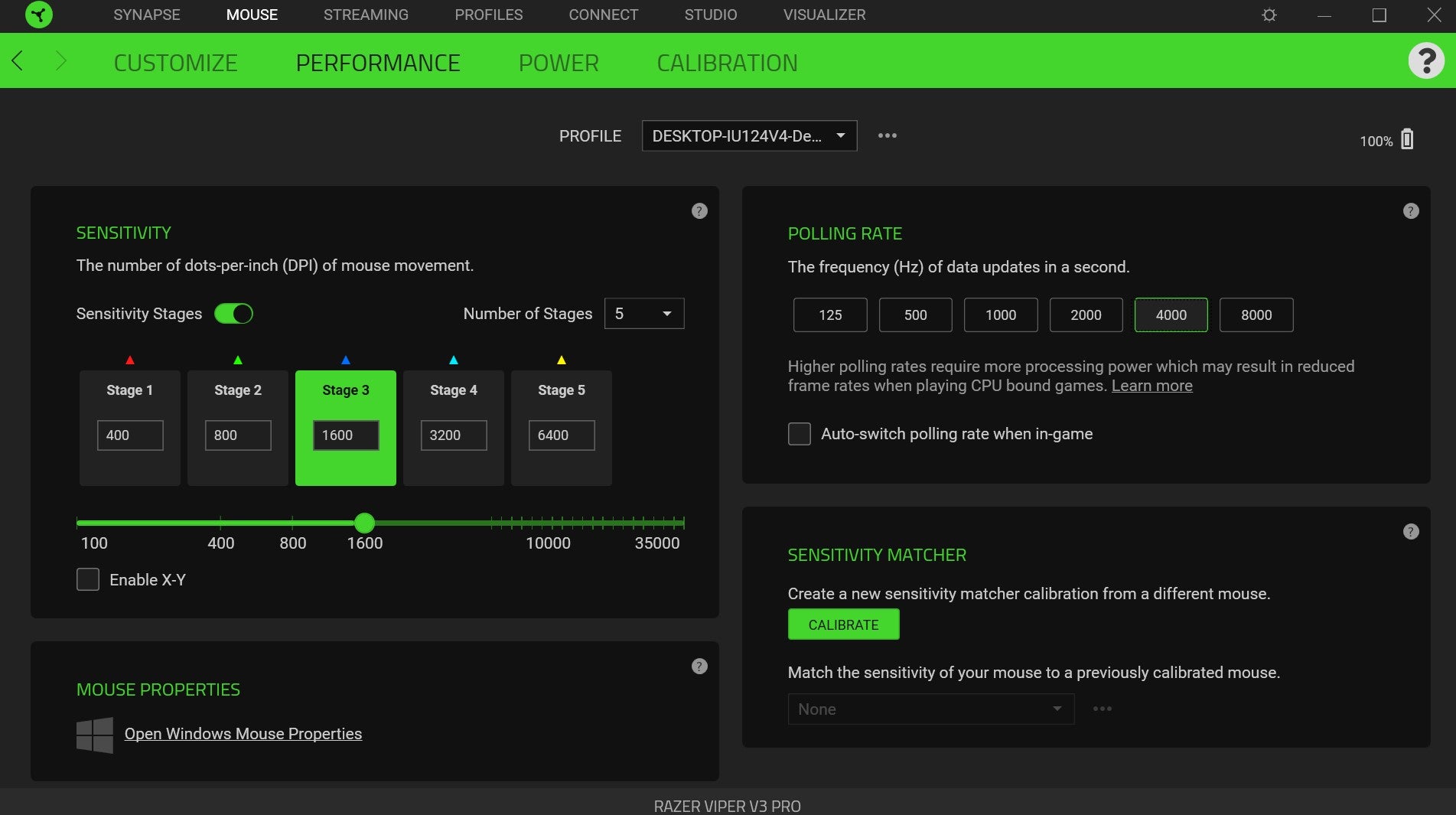Check Auto-switch polling rate when in-game
Image resolution: width=1456 pixels, height=815 pixels.
tap(799, 434)
